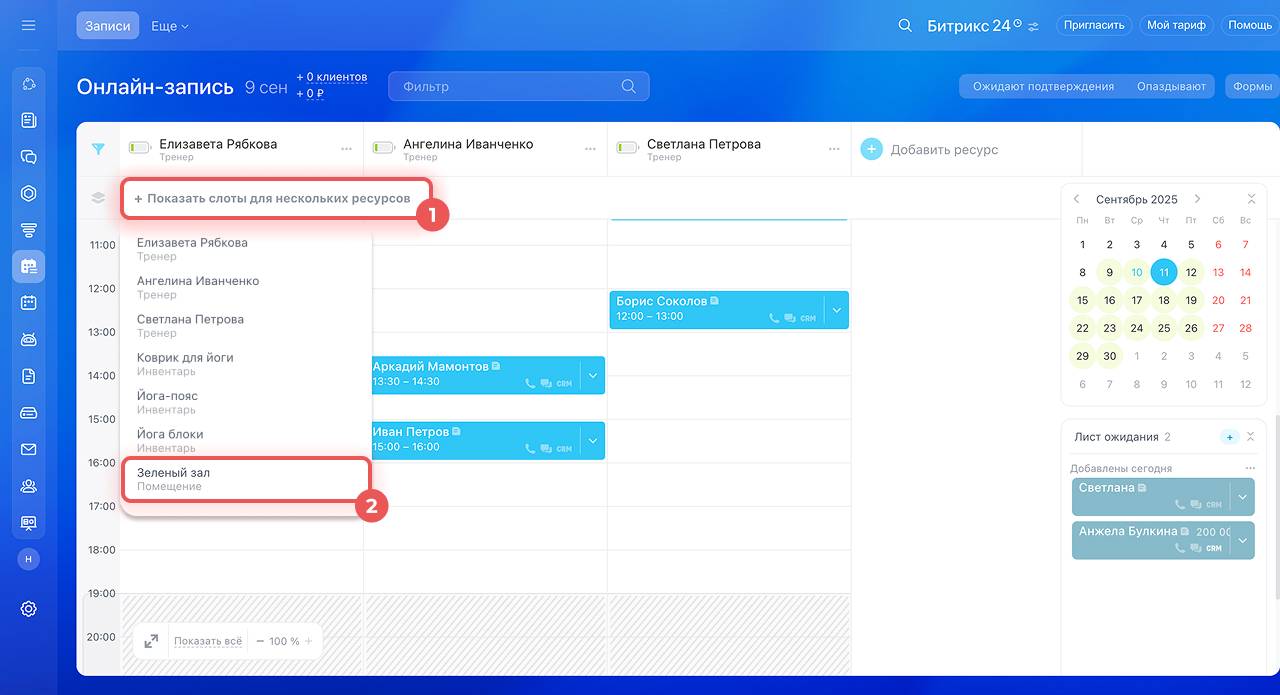Select the Записи tab

tap(107, 26)
